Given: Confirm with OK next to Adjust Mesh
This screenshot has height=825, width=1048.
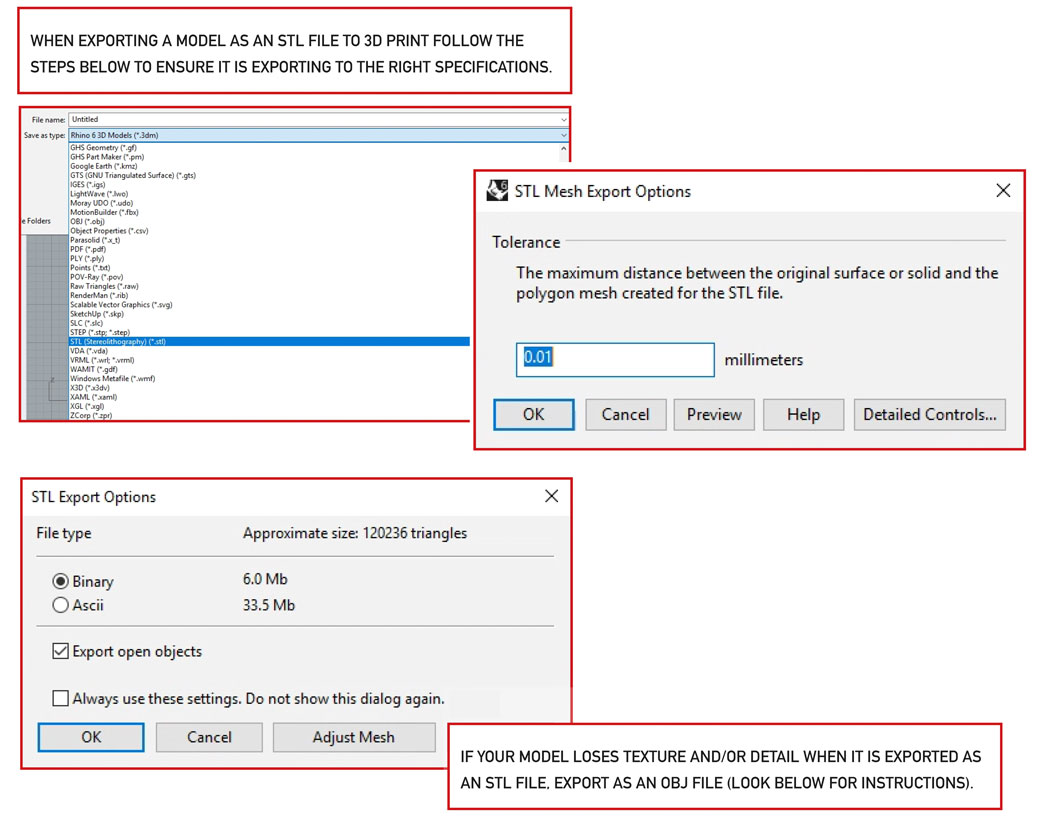Looking at the screenshot, I should click(91, 737).
